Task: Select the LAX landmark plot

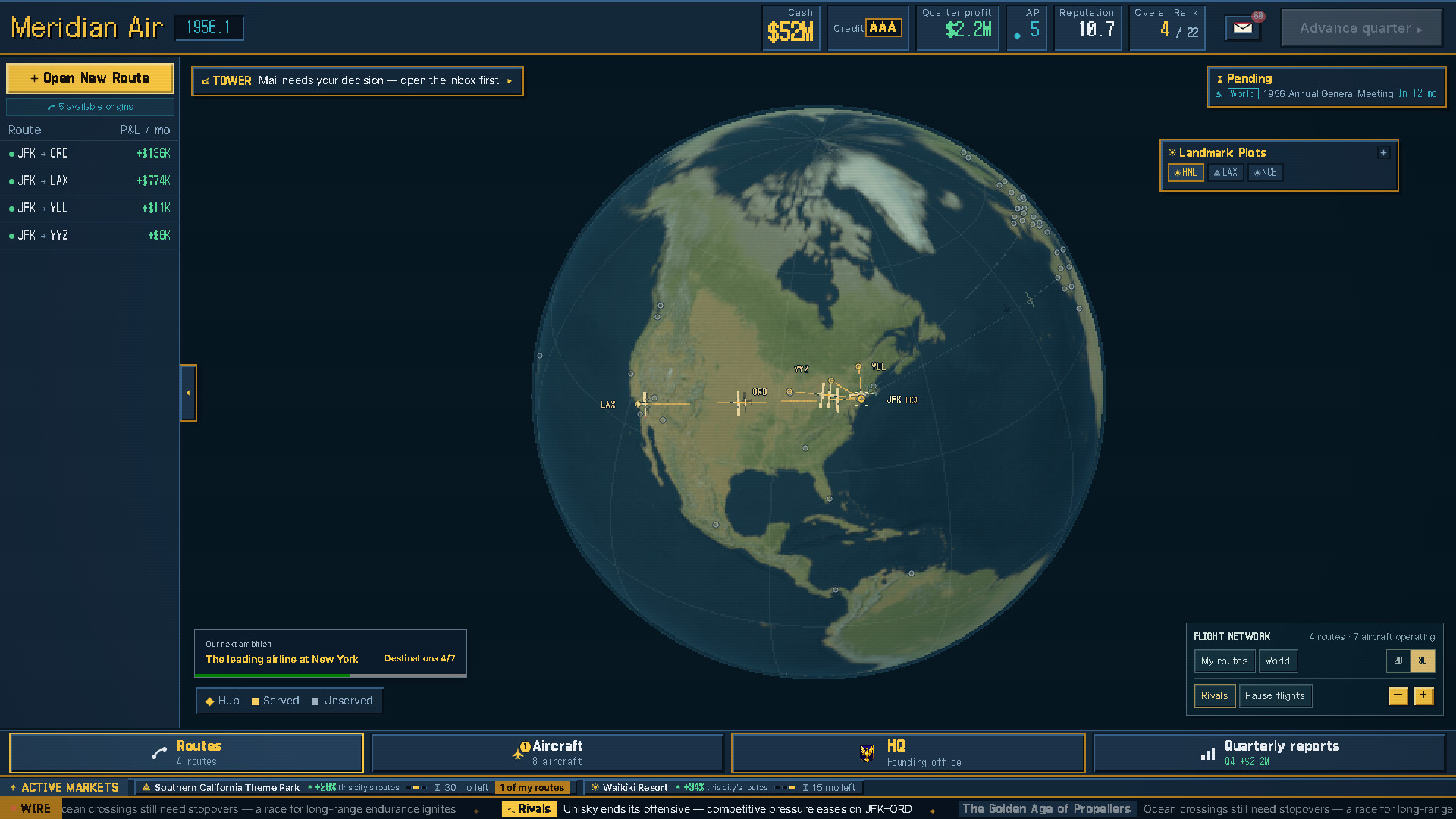Action: (x=1225, y=172)
